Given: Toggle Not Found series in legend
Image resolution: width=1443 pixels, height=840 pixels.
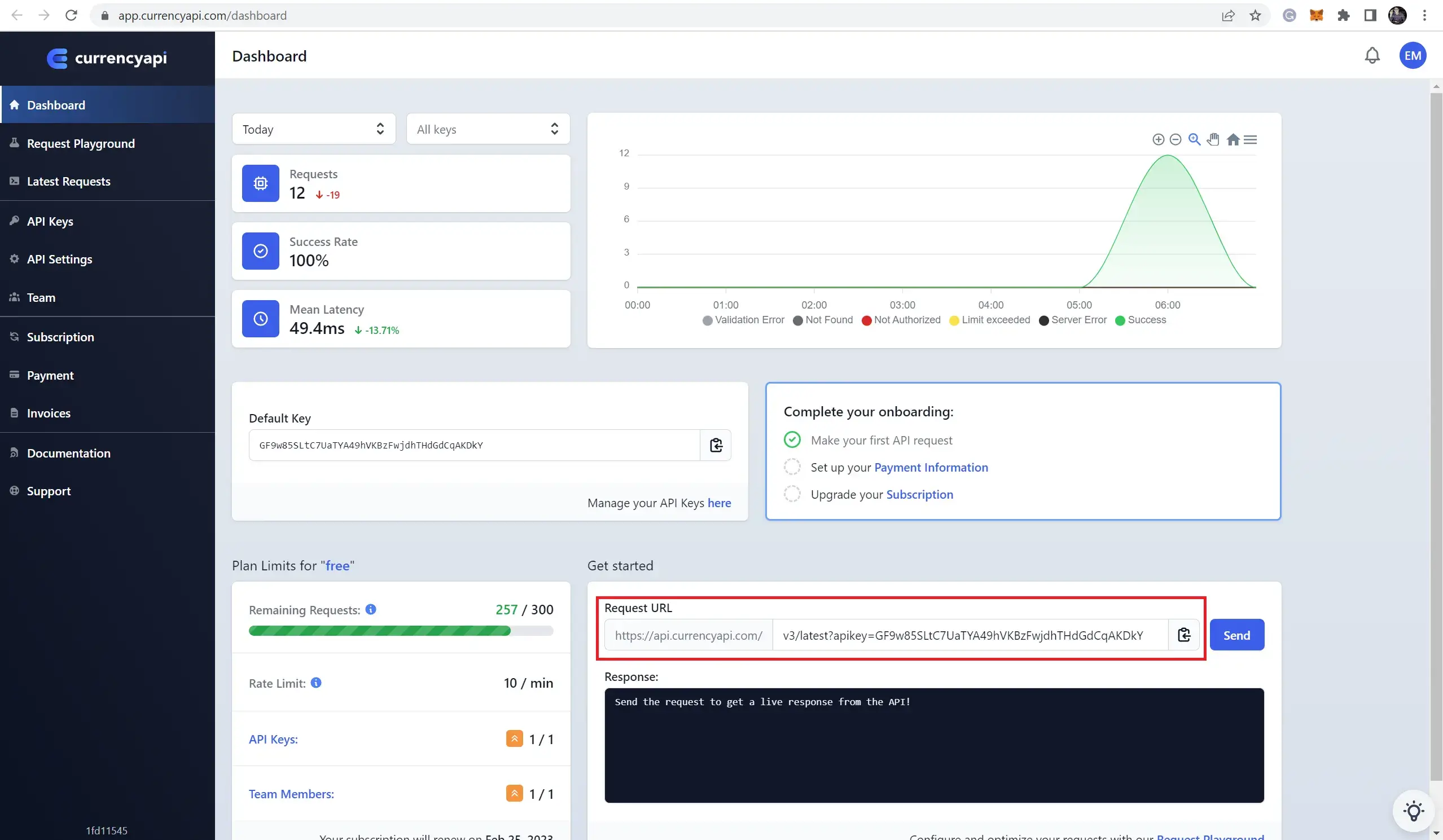Looking at the screenshot, I should pyautogui.click(x=823, y=320).
